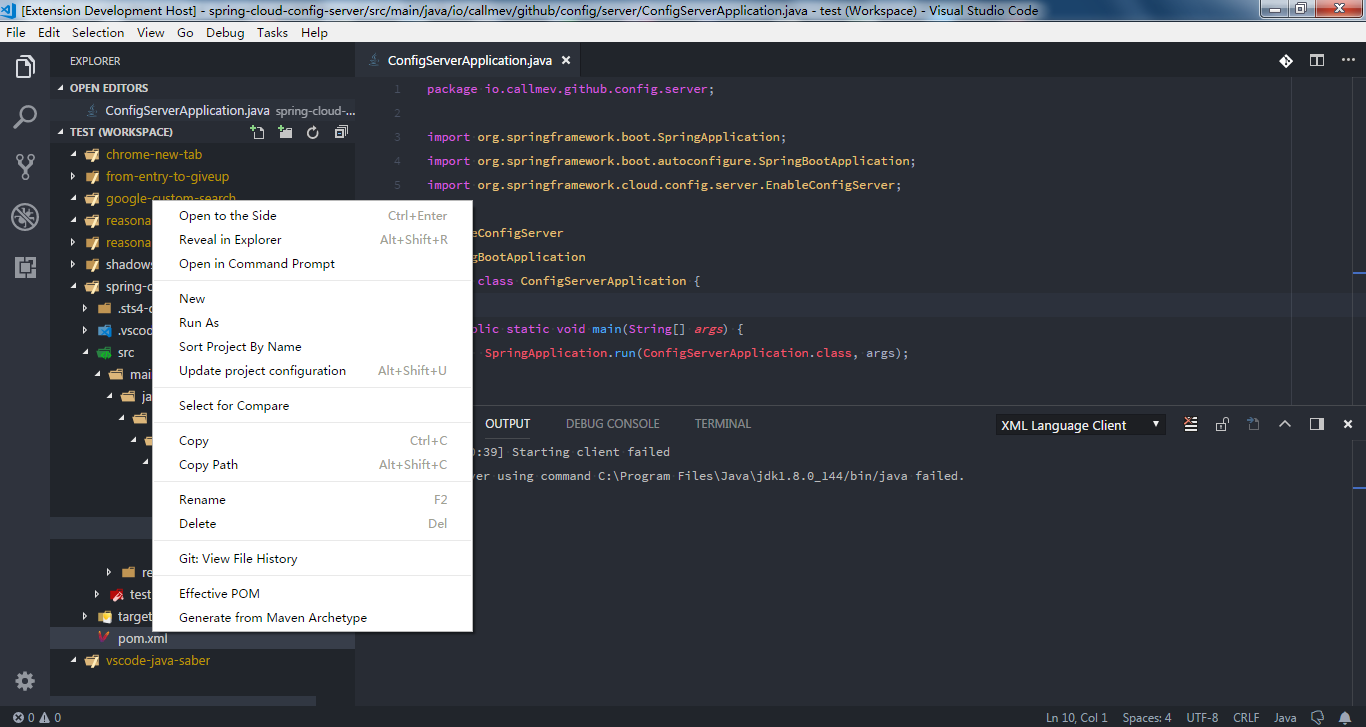The height and width of the screenshot is (727, 1366).
Task: Click Ln 10, Col 1 in status bar
Action: [1077, 717]
